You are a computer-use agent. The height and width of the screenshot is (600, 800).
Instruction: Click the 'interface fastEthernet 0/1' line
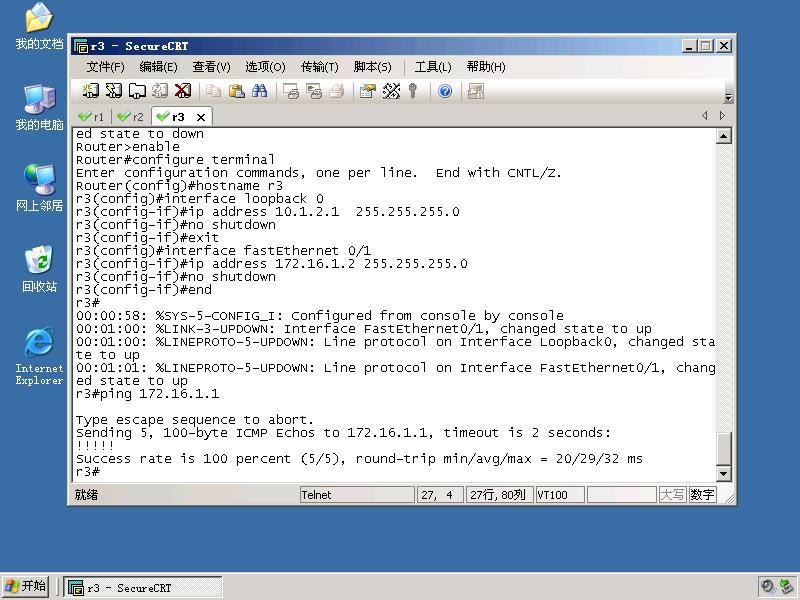[x=223, y=251]
